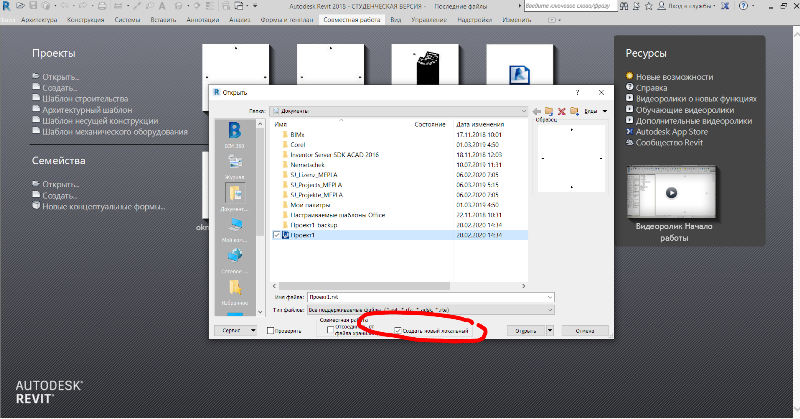Click the Cancel (Отмена) button in dialog
The image size is (800, 419).
585,331
